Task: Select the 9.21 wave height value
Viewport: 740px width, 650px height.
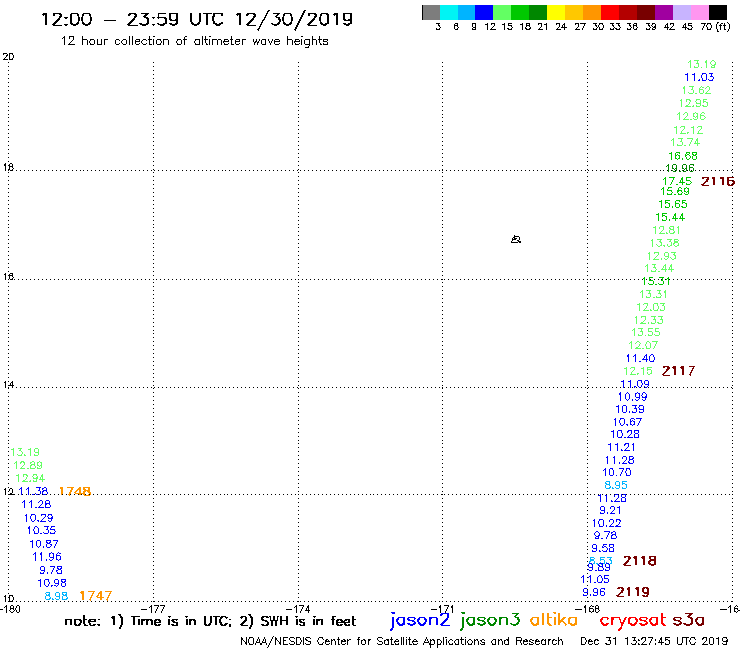Action: [610, 510]
